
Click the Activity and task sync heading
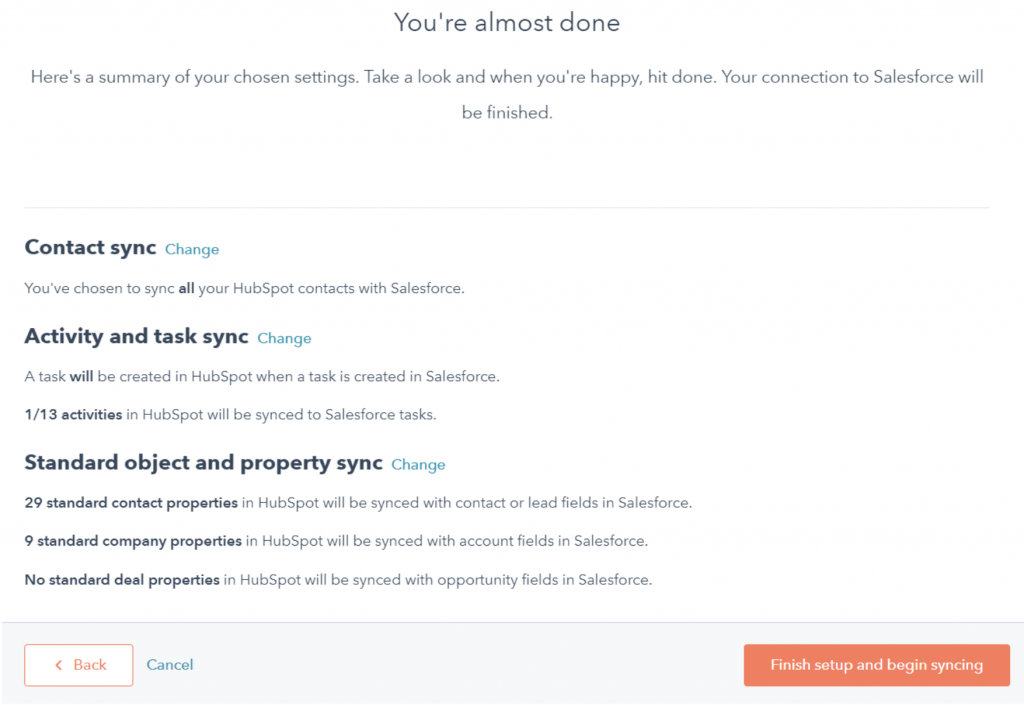(135, 337)
